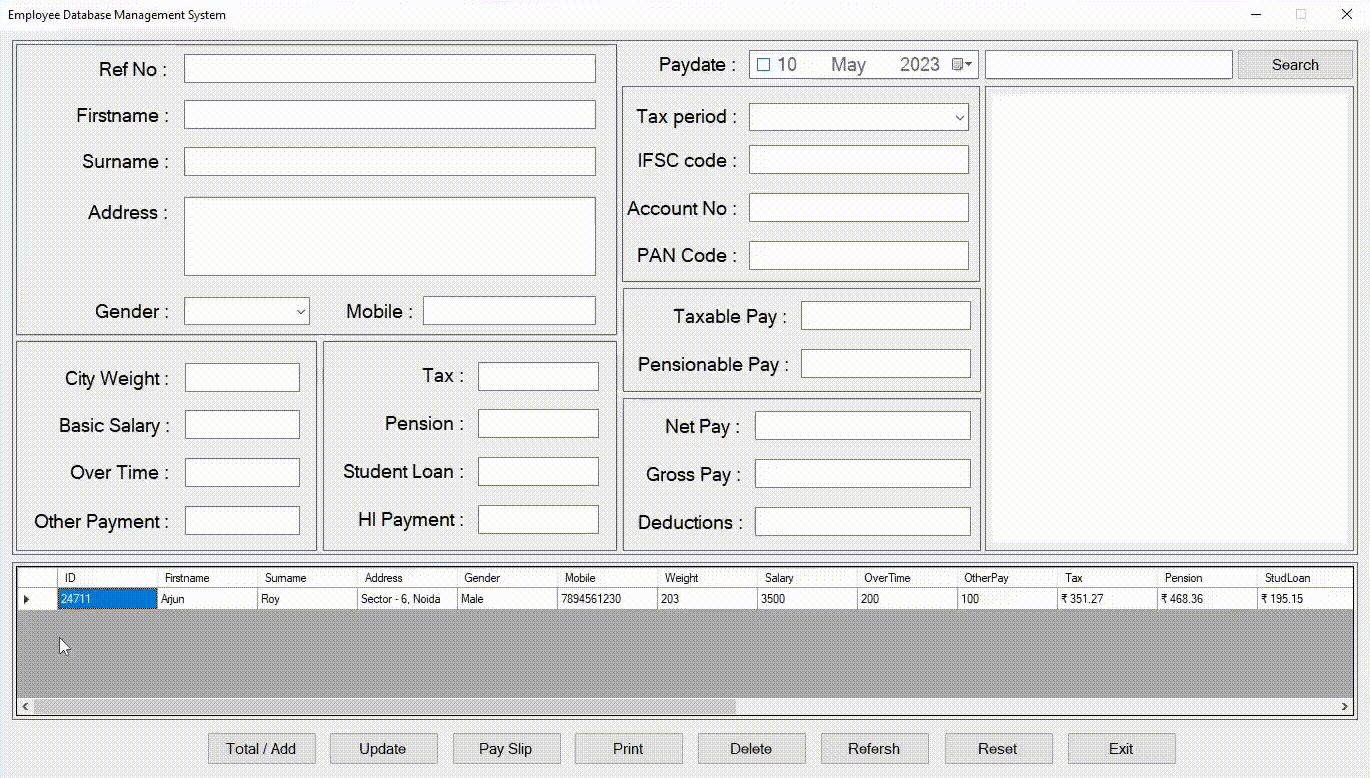This screenshot has height=778, width=1370.
Task: Minimize the Employee Database window
Action: 1257,15
